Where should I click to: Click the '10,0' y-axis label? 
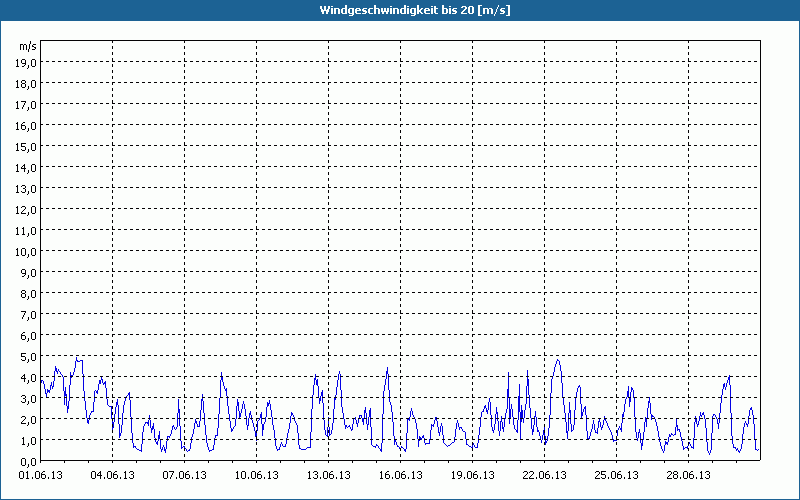[26, 252]
